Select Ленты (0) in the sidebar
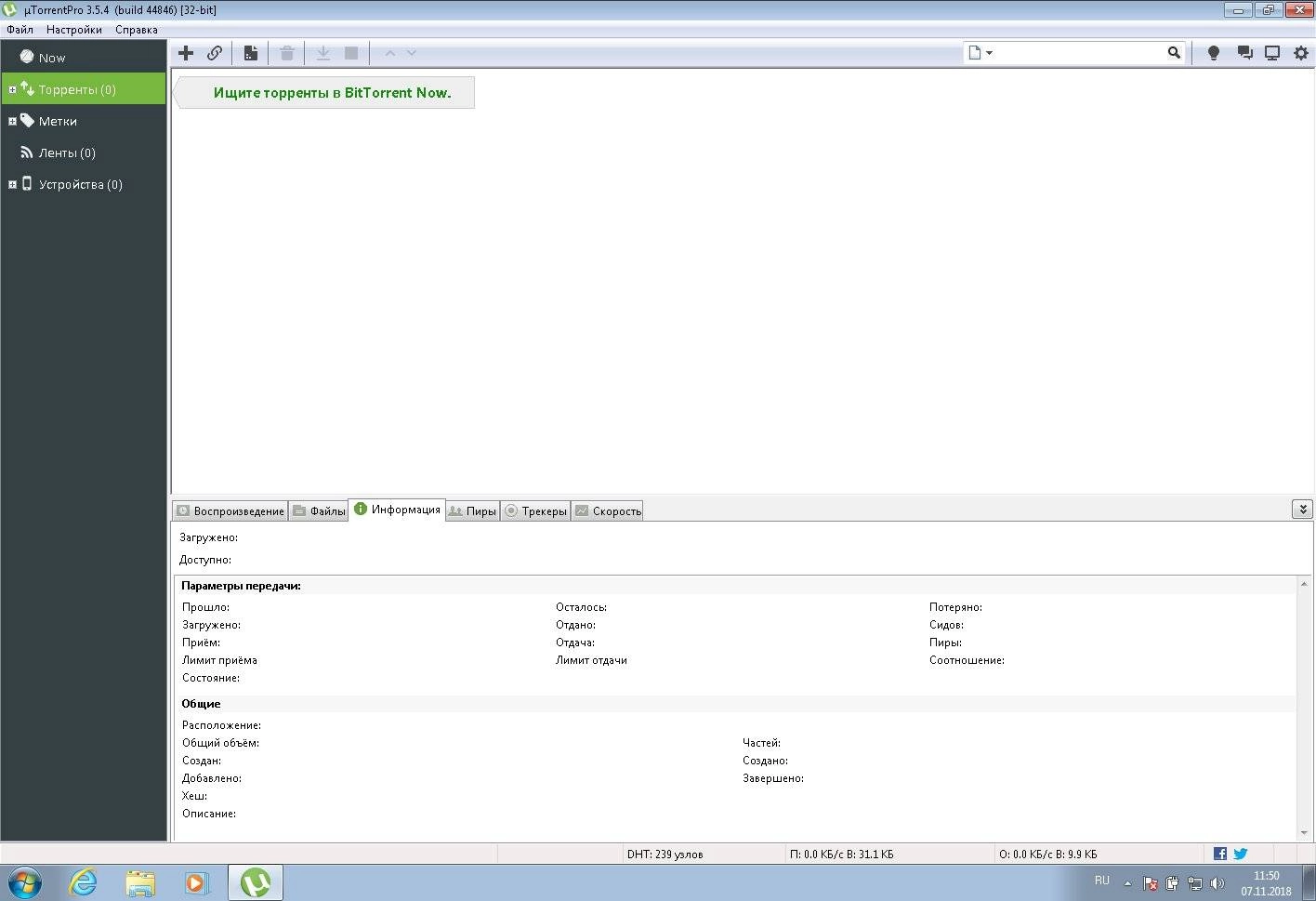1316x901 pixels. (84, 152)
